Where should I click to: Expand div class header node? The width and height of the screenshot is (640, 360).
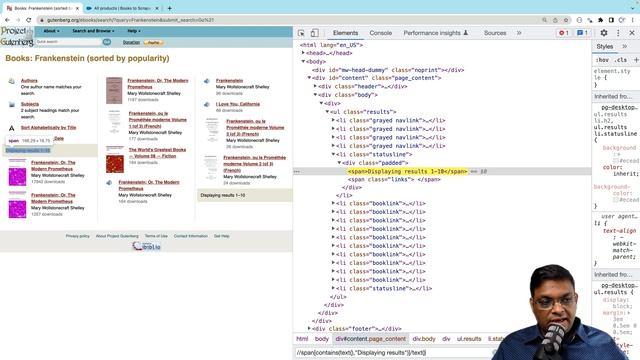click(x=315, y=86)
